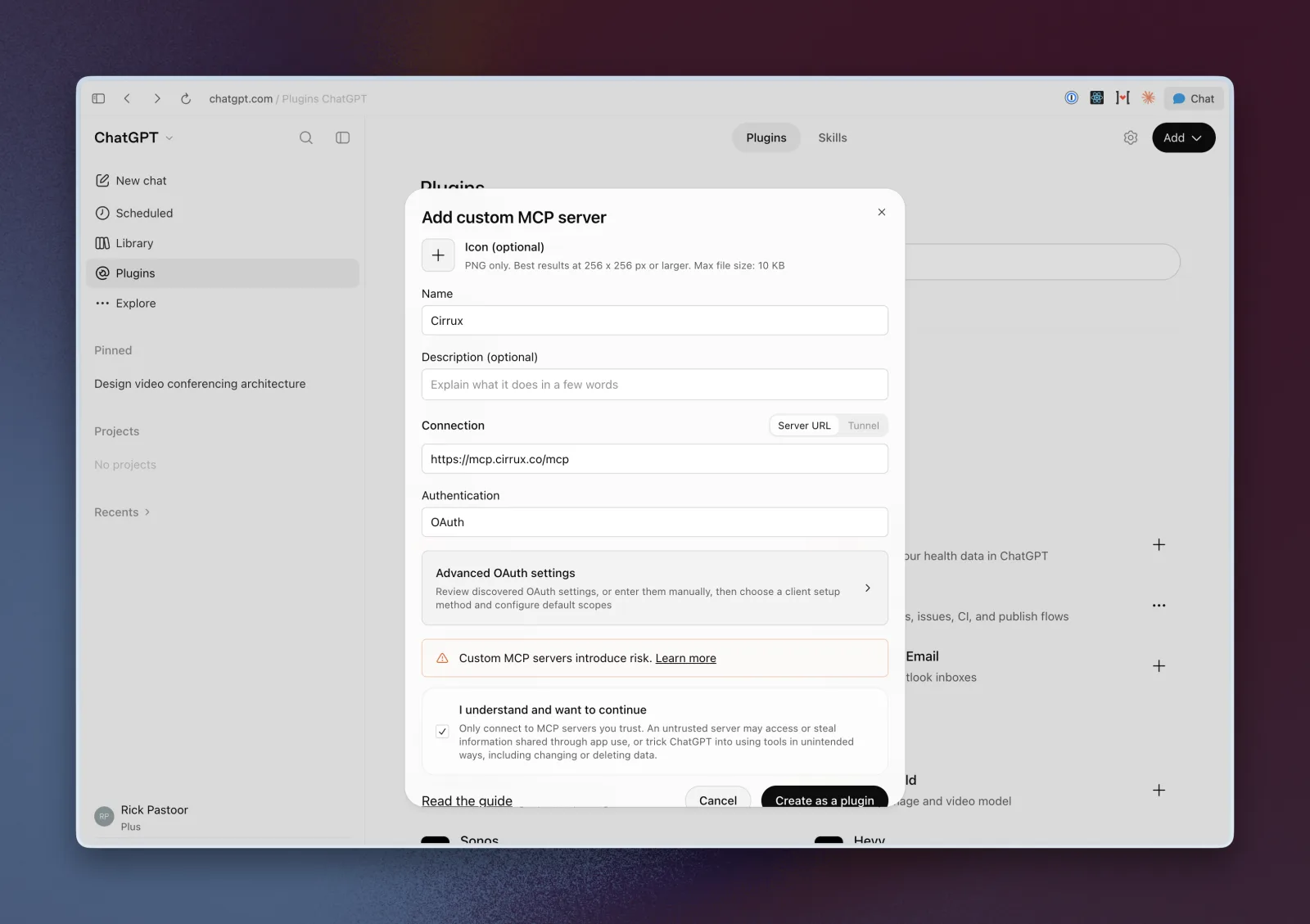Select the Server URL connection option
This screenshot has width=1310, height=924.
click(804, 426)
